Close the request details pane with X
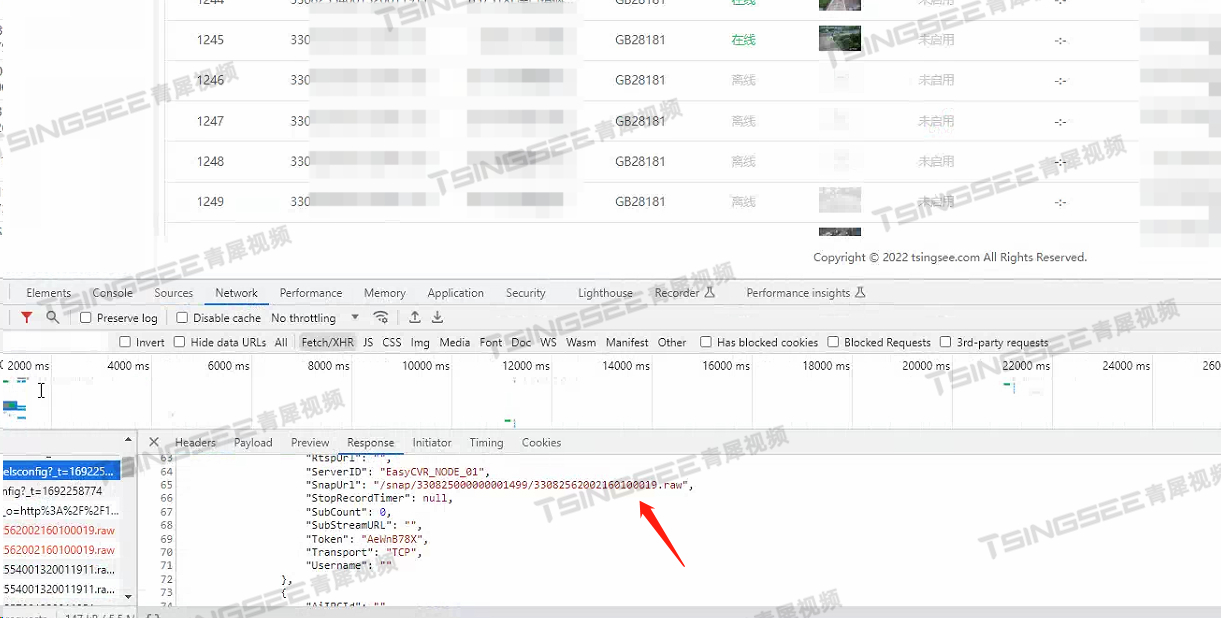This screenshot has height=618, width=1221. [x=154, y=442]
